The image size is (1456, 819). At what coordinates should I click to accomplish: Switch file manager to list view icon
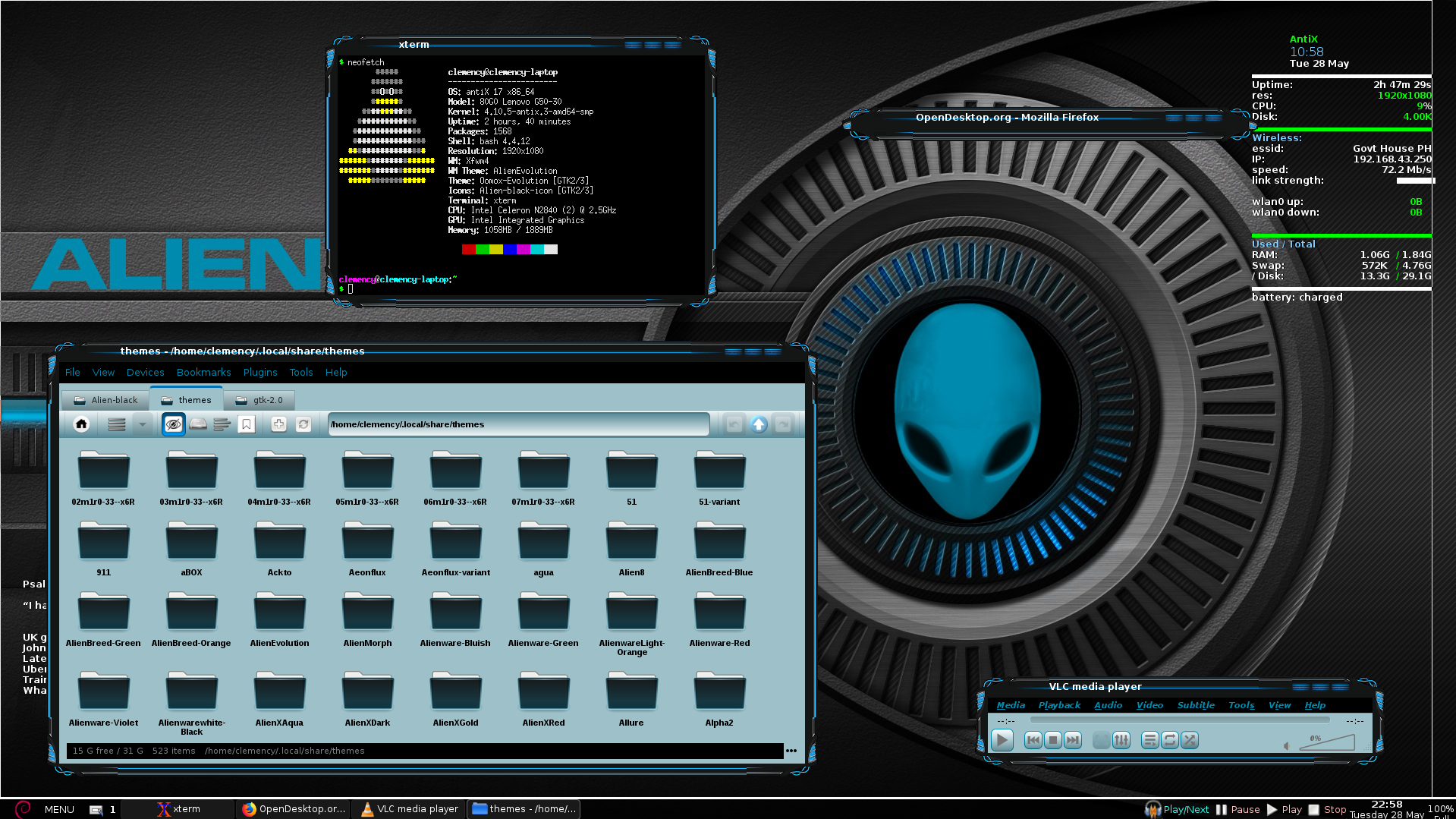(116, 424)
